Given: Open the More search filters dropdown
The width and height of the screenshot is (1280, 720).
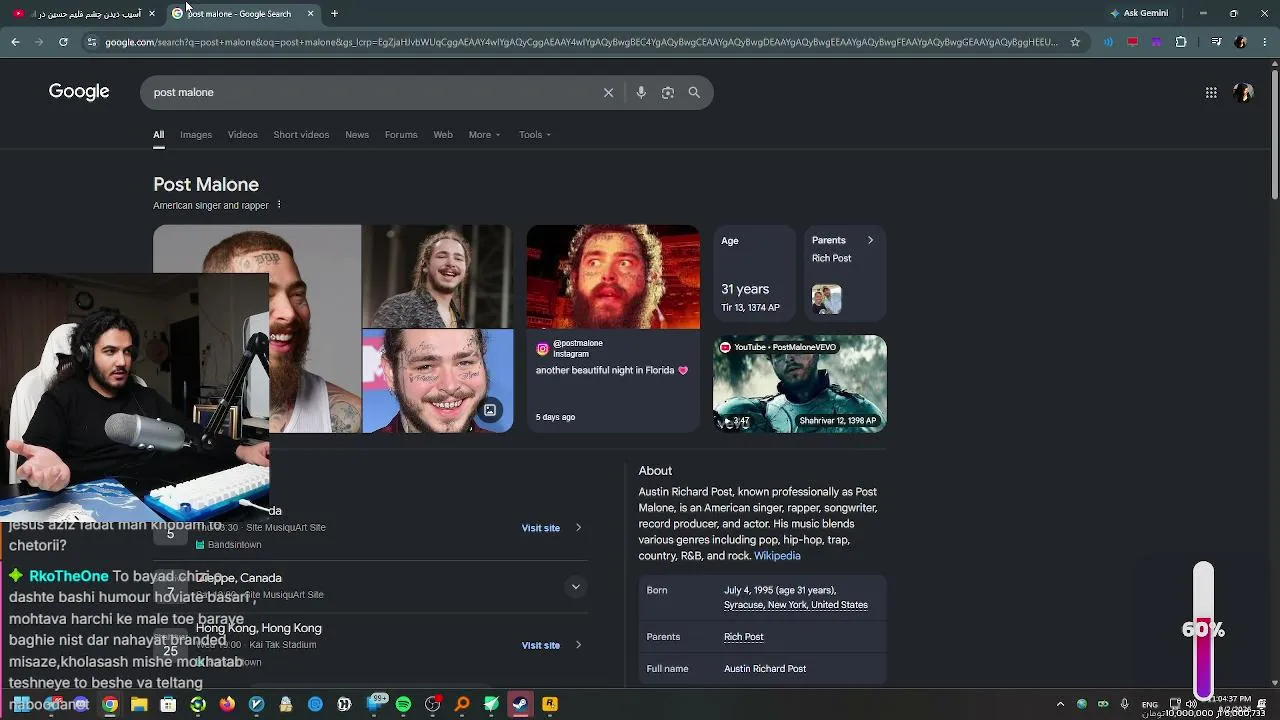Looking at the screenshot, I should click(484, 135).
